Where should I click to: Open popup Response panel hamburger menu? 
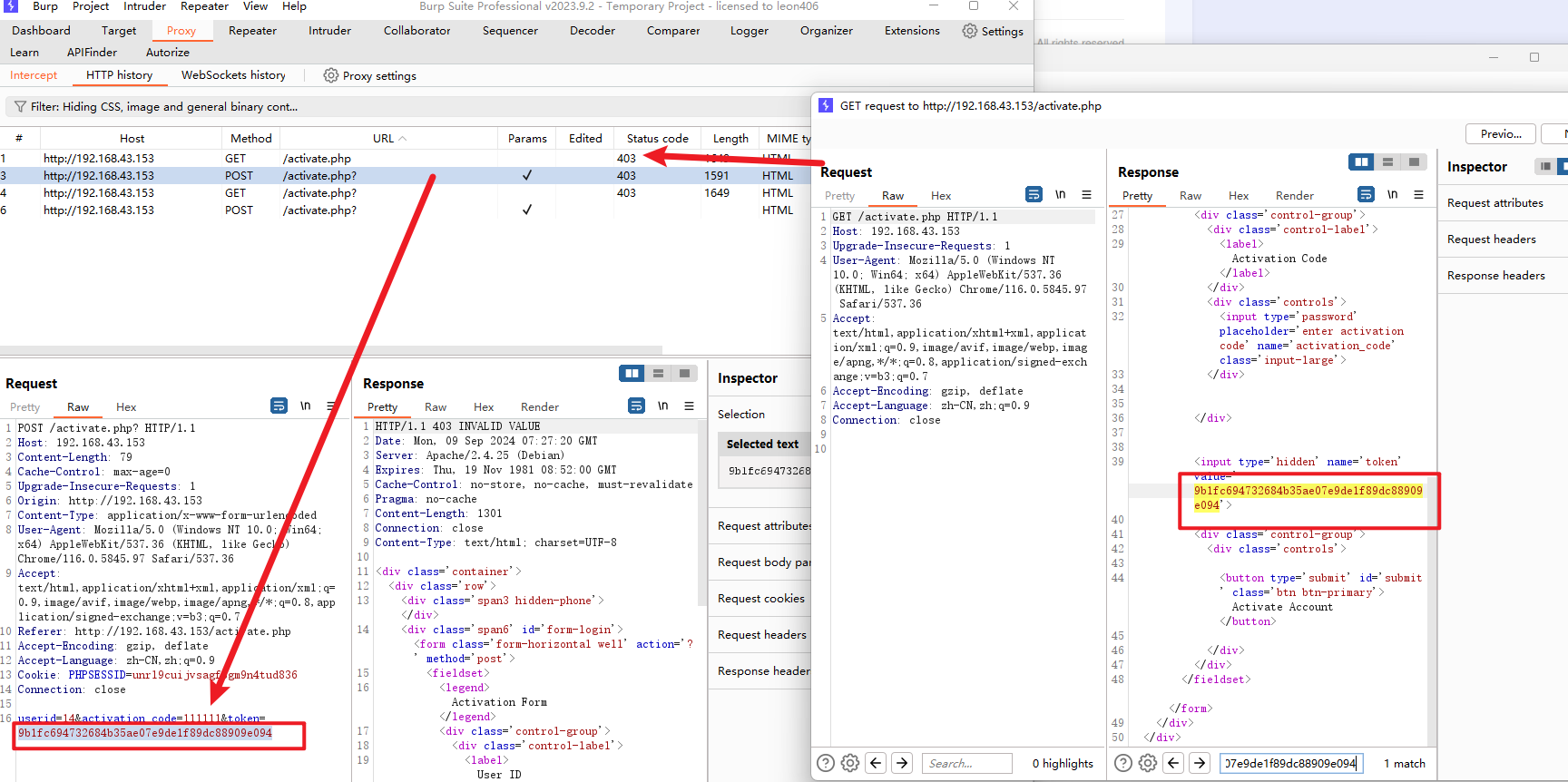1418,194
